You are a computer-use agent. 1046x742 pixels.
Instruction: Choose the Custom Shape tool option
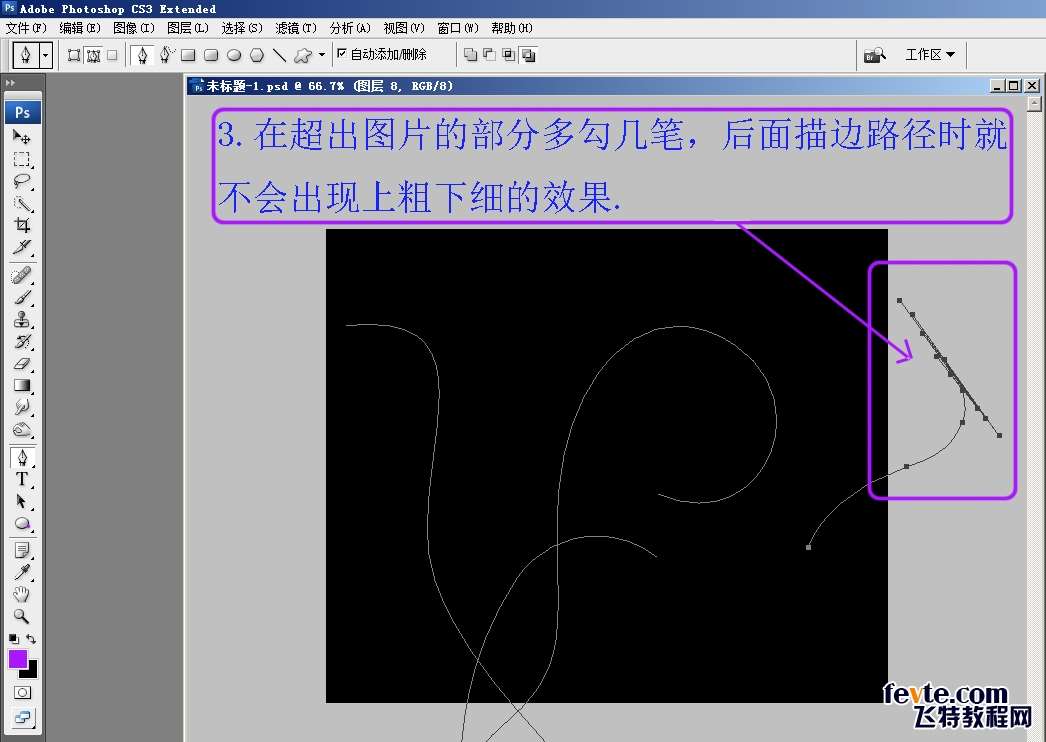pyautogui.click(x=303, y=55)
